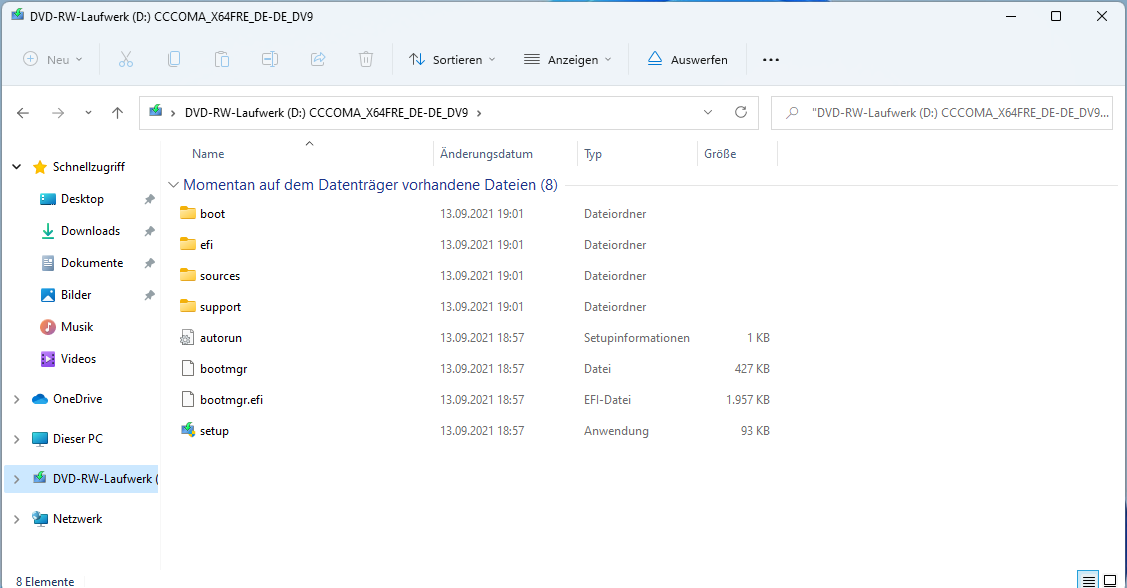1127x588 pixels.
Task: Open the Sortieren dropdown
Action: [x=452, y=60]
